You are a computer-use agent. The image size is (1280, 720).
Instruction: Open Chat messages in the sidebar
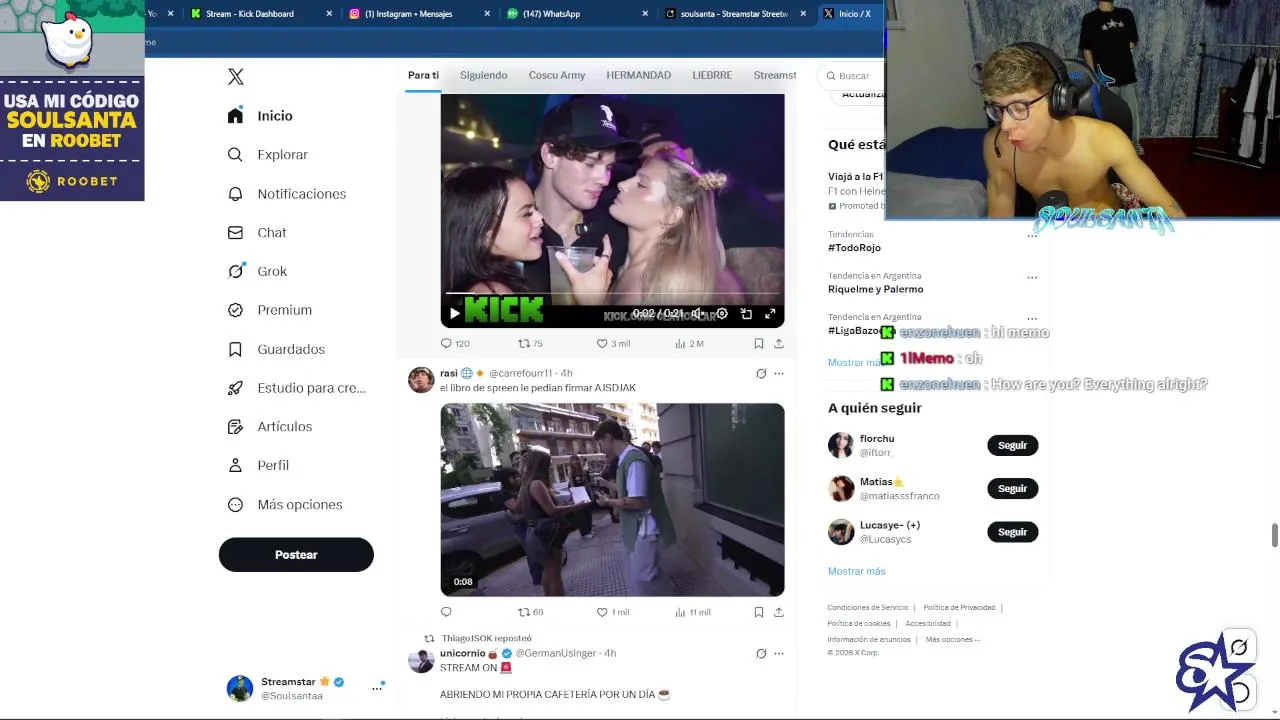click(x=257, y=233)
